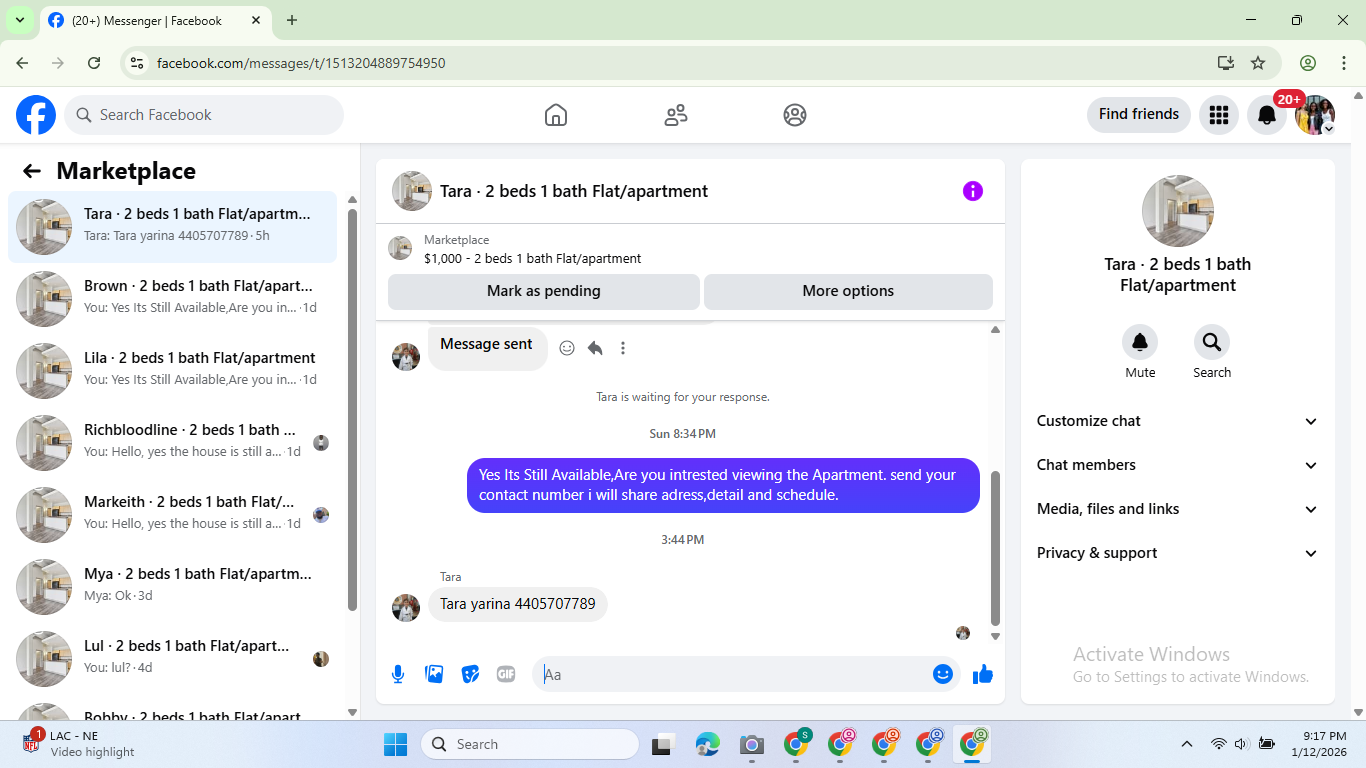
Task: Send a thumbs up like
Action: point(983,674)
